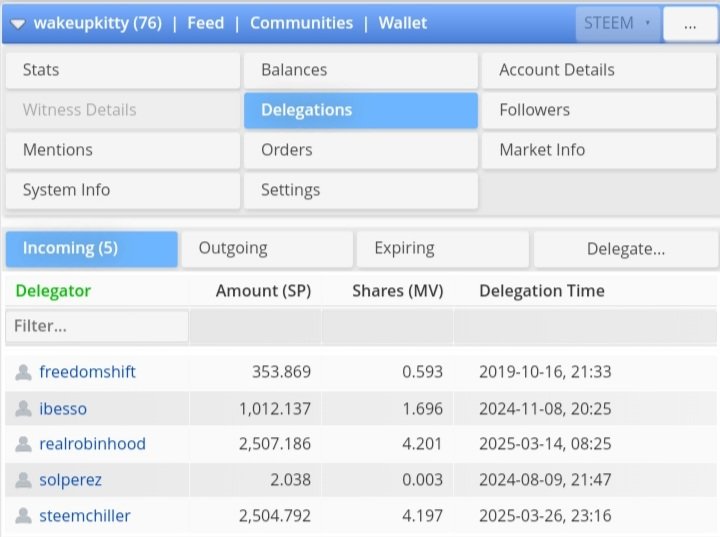This screenshot has width=720, height=537.
Task: Click the avatar icon beside freedomshift
Action: (23, 372)
